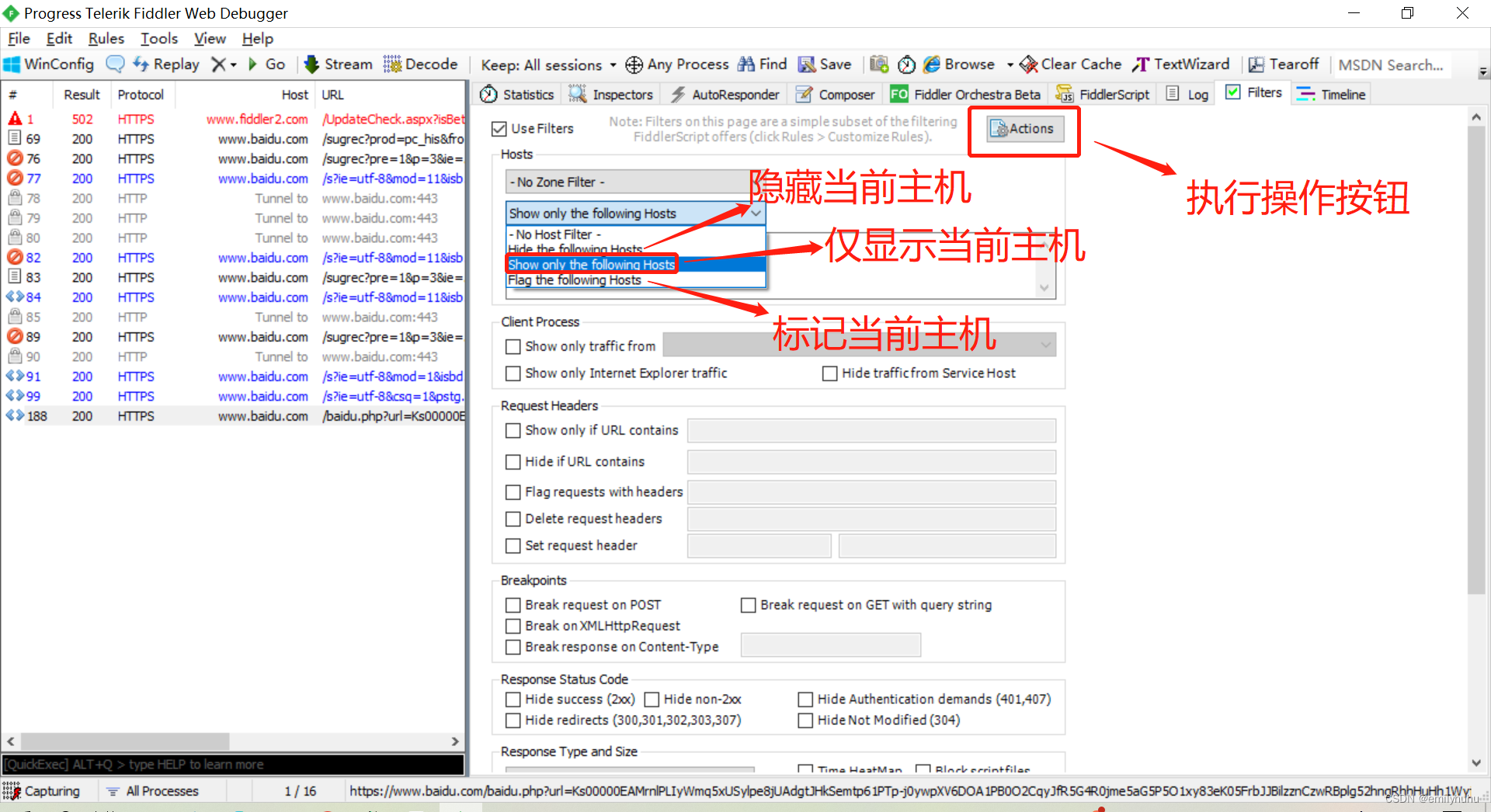Click the camera screenshot icon
This screenshot has width=1491, height=812.
click(879, 64)
